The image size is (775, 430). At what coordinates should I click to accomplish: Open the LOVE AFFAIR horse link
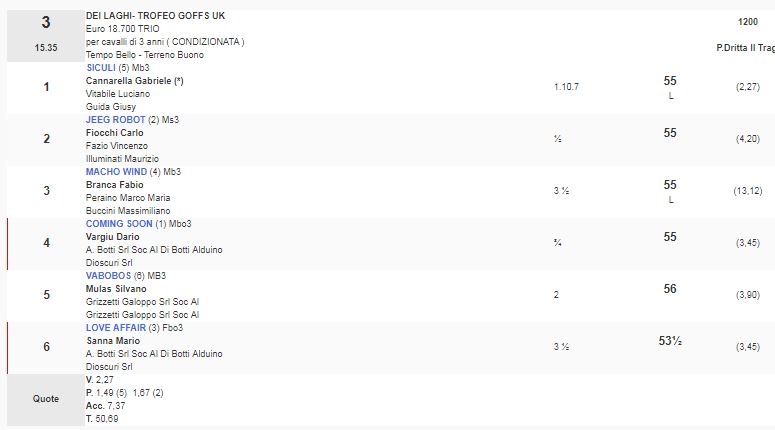coord(116,328)
